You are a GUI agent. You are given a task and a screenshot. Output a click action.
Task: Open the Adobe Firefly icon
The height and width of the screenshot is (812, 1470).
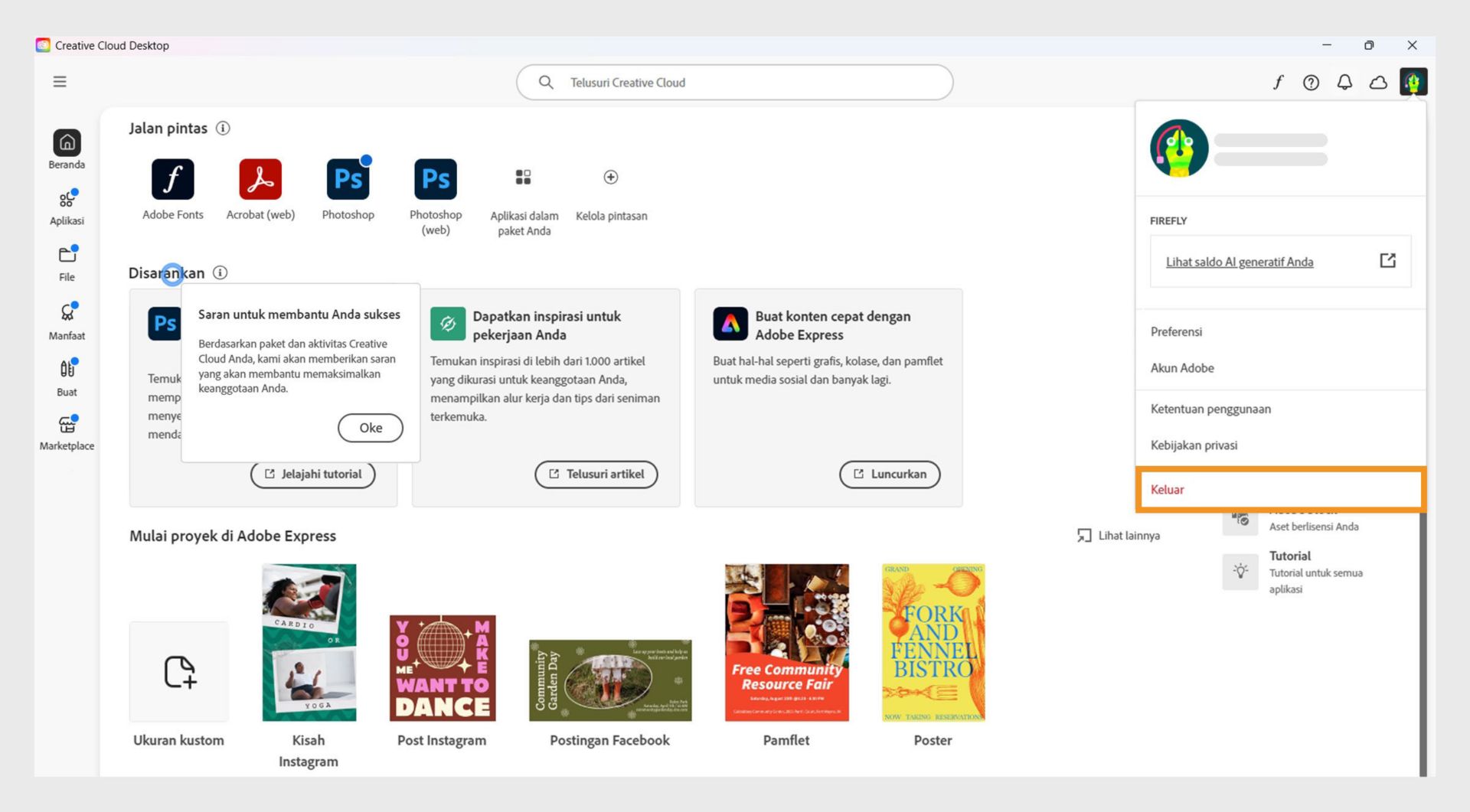point(1278,82)
